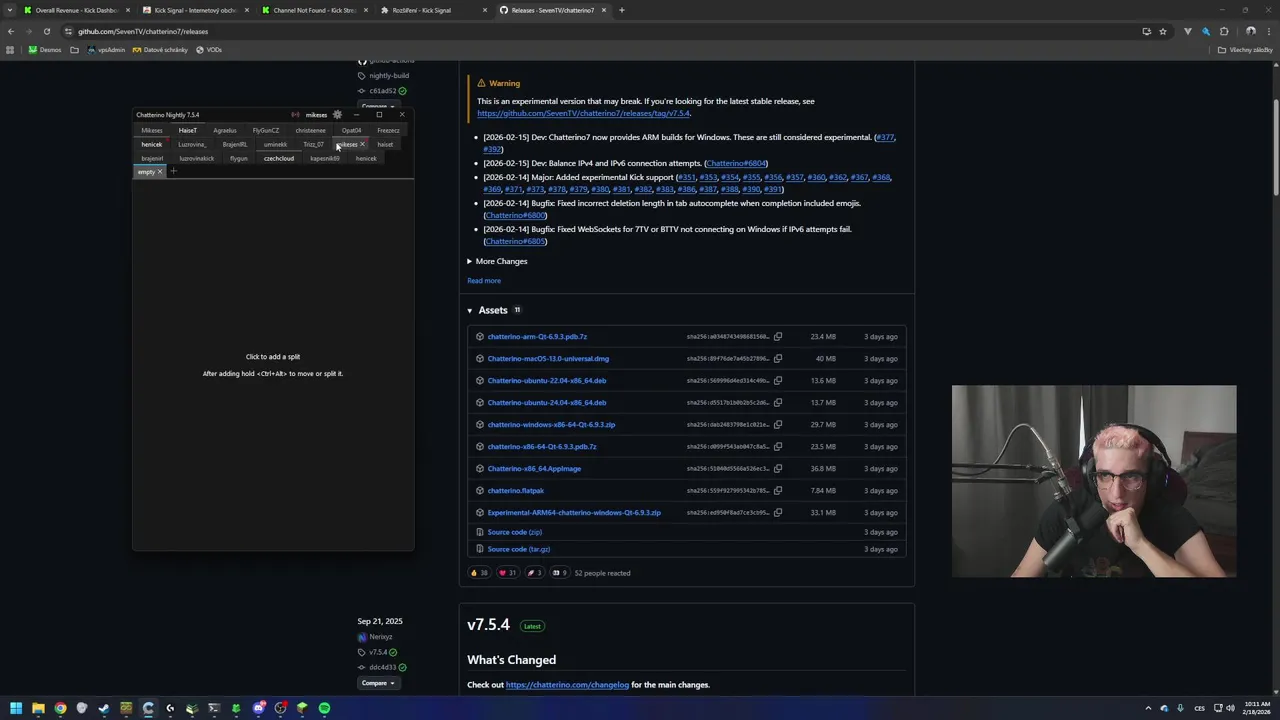Download Source code (tar.gz)

pyautogui.click(x=519, y=549)
